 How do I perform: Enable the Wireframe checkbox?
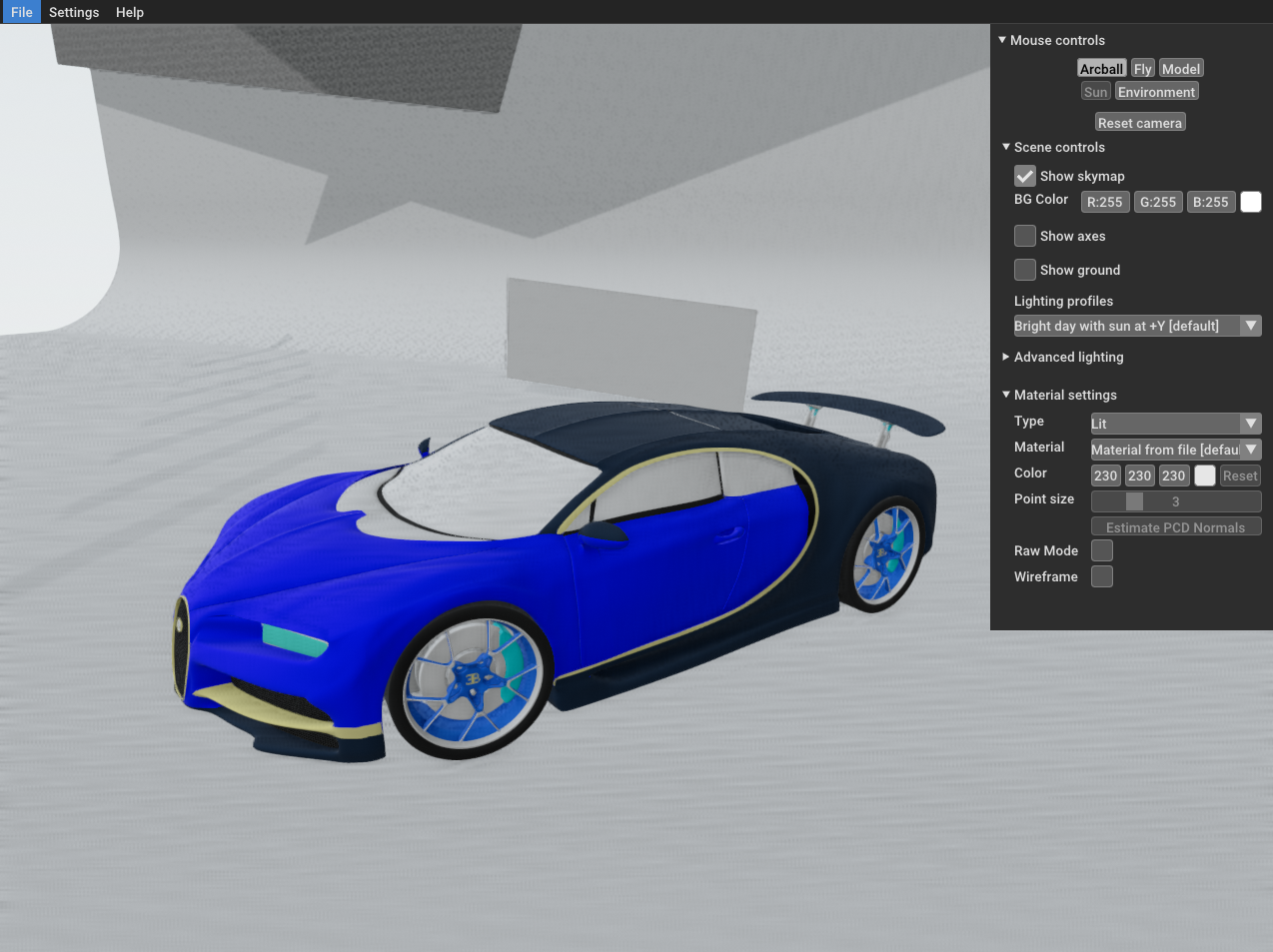pos(1102,576)
